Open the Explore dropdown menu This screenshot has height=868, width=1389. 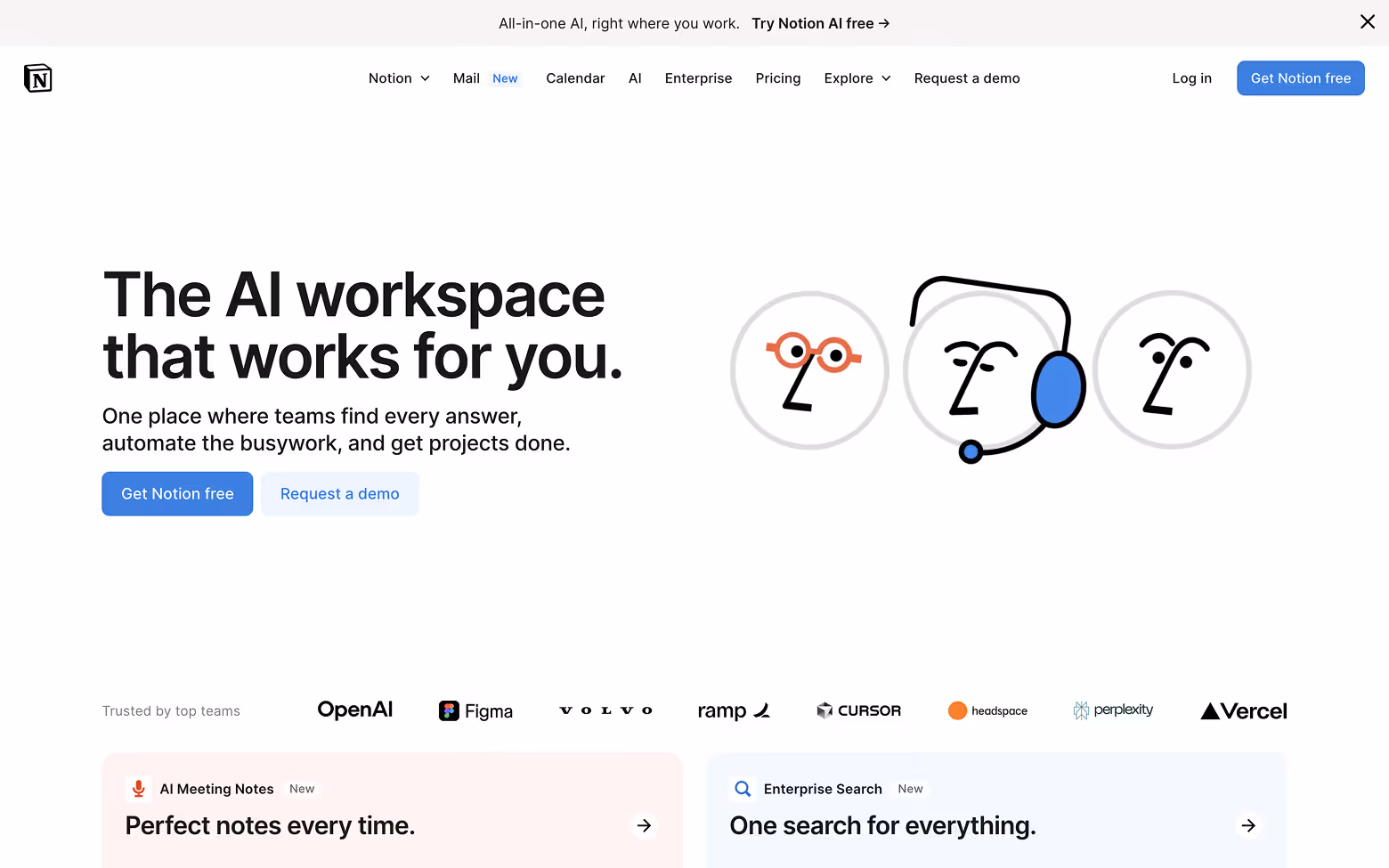click(x=857, y=77)
